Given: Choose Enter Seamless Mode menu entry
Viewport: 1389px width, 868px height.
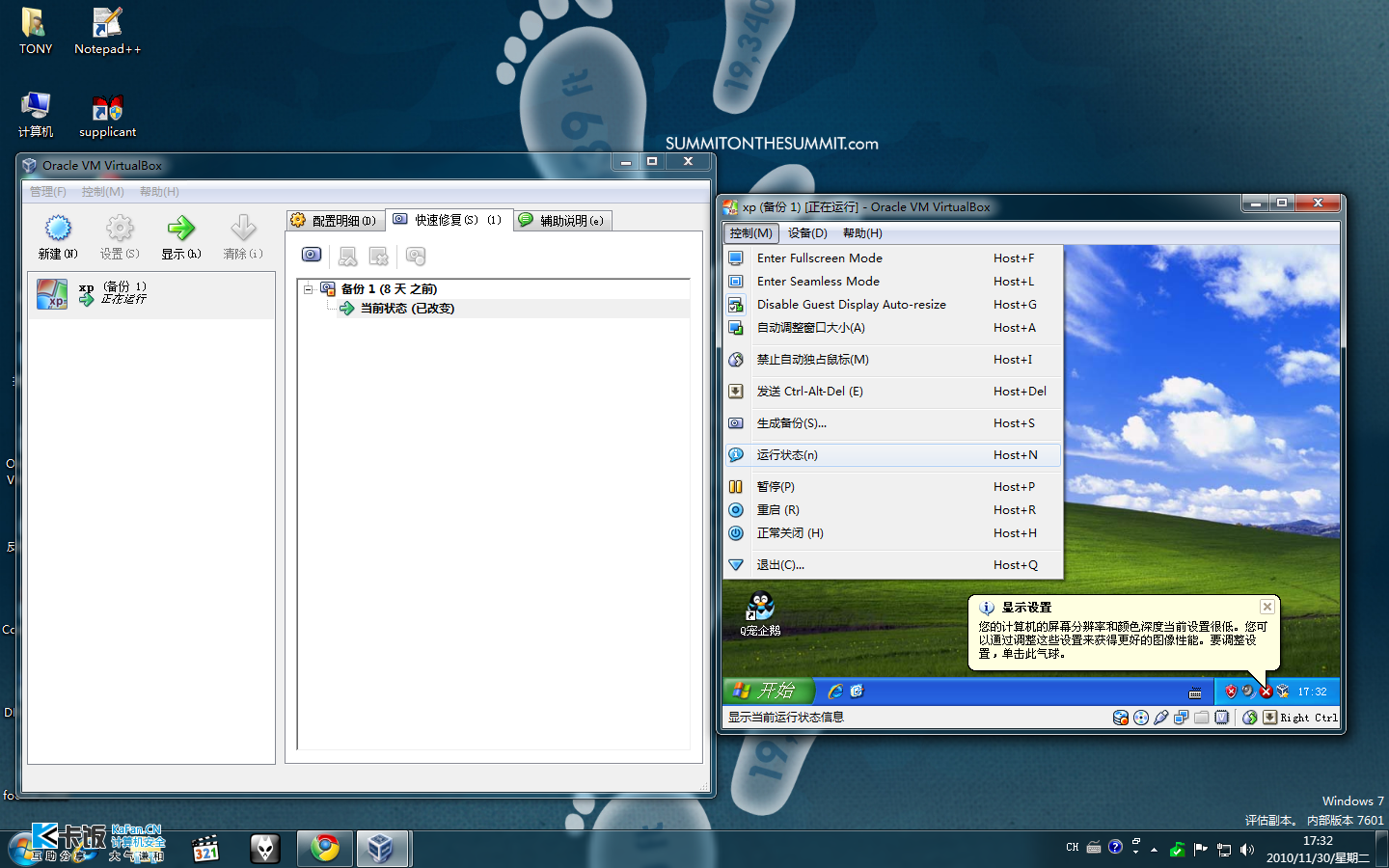Looking at the screenshot, I should click(x=893, y=281).
